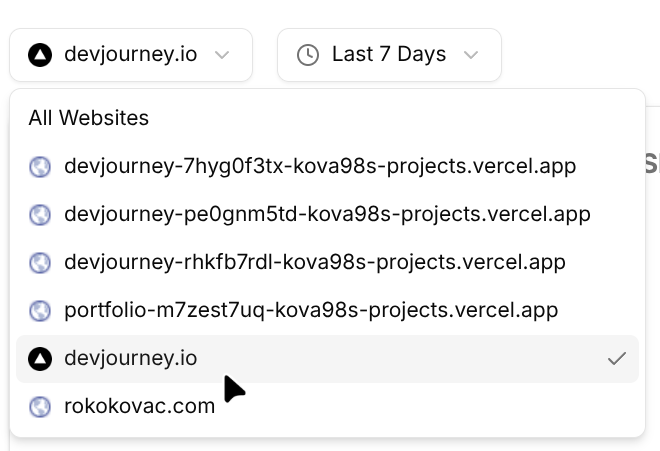
Task: Open the Last 7 Days date range dropdown
Action: point(388,55)
